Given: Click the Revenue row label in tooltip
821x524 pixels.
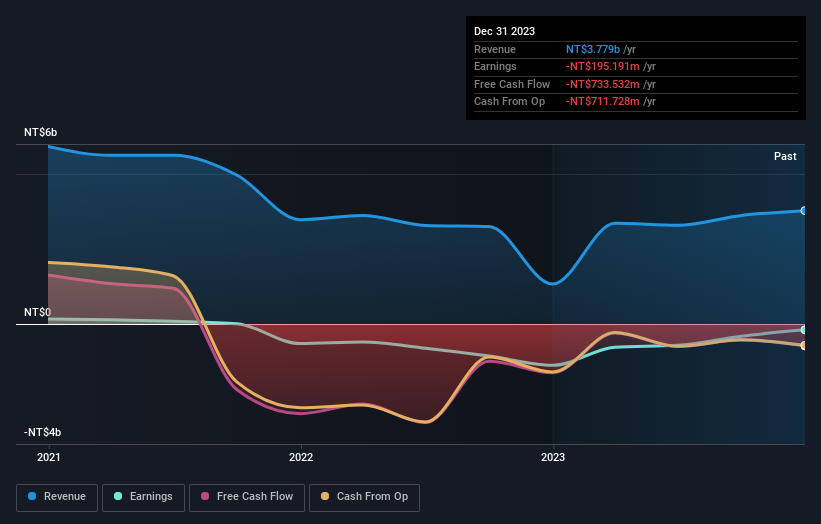Looking at the screenshot, I should 495,49.
